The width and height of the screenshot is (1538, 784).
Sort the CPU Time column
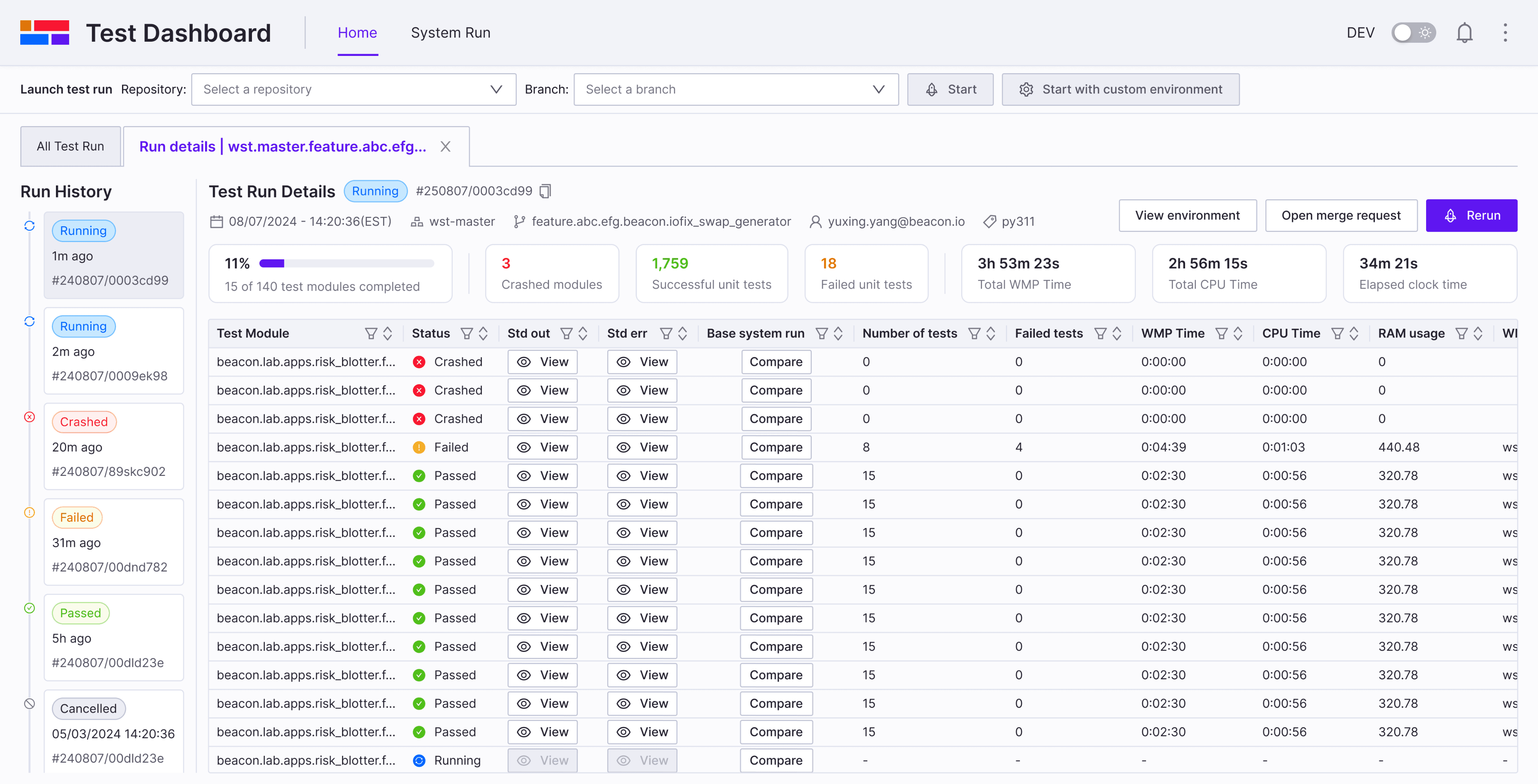coord(1354,334)
